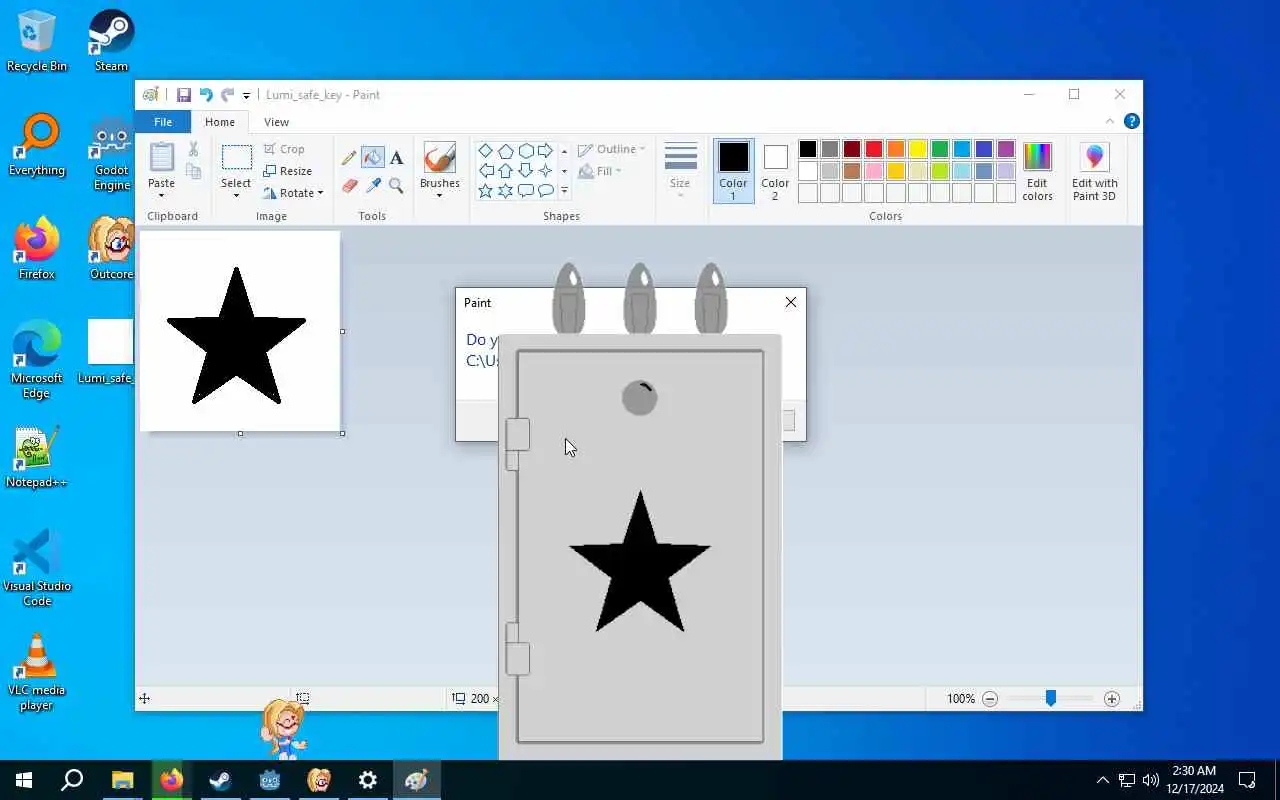
Task: Click the Save icon in title bar
Action: (x=184, y=95)
